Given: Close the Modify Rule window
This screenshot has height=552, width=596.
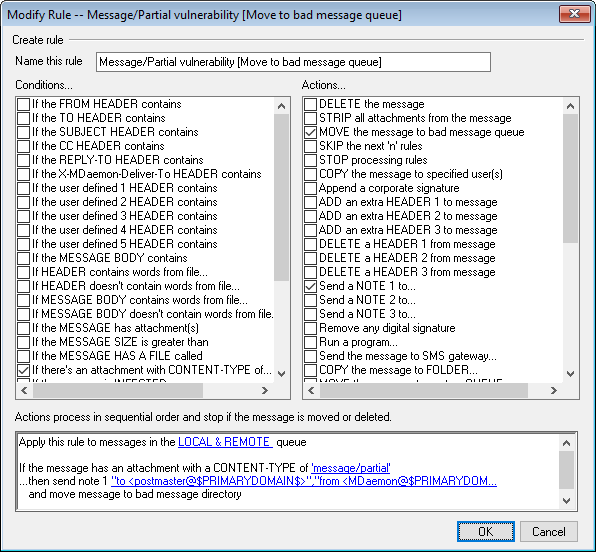Looking at the screenshot, I should (574, 14).
